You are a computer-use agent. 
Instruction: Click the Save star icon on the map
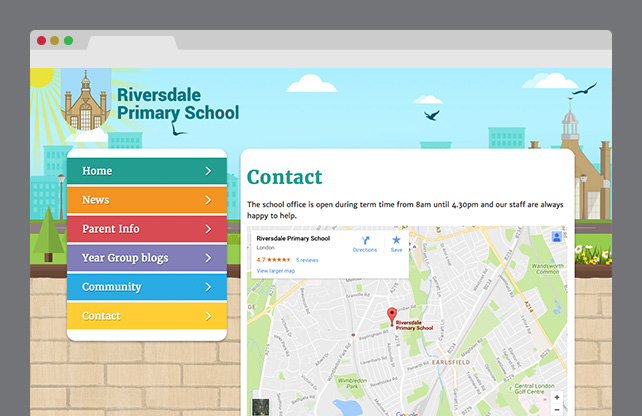pos(396,241)
